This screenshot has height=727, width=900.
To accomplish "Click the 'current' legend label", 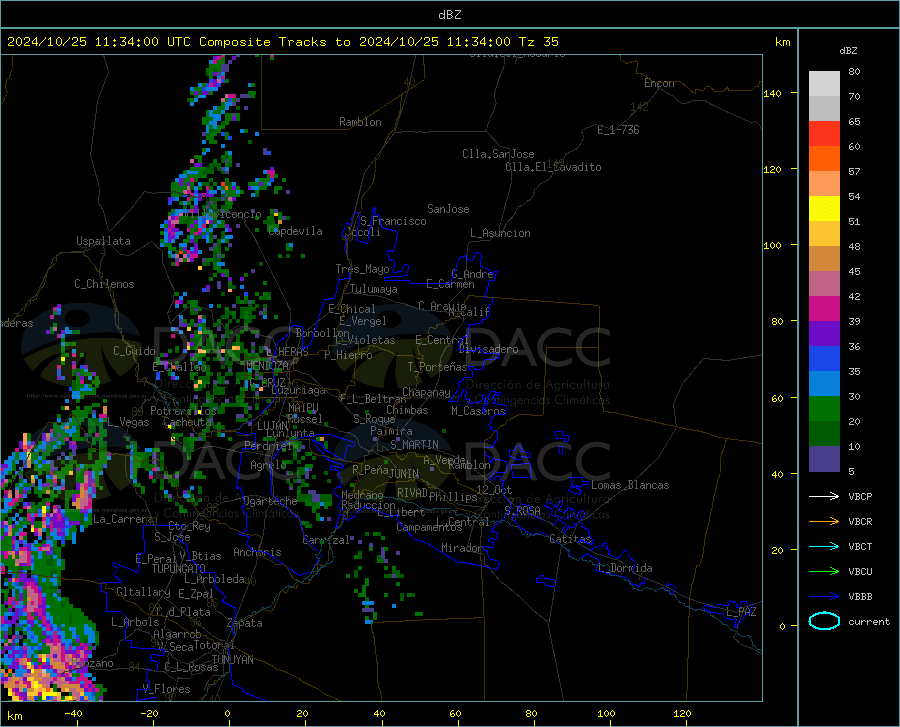I will click(x=869, y=621).
